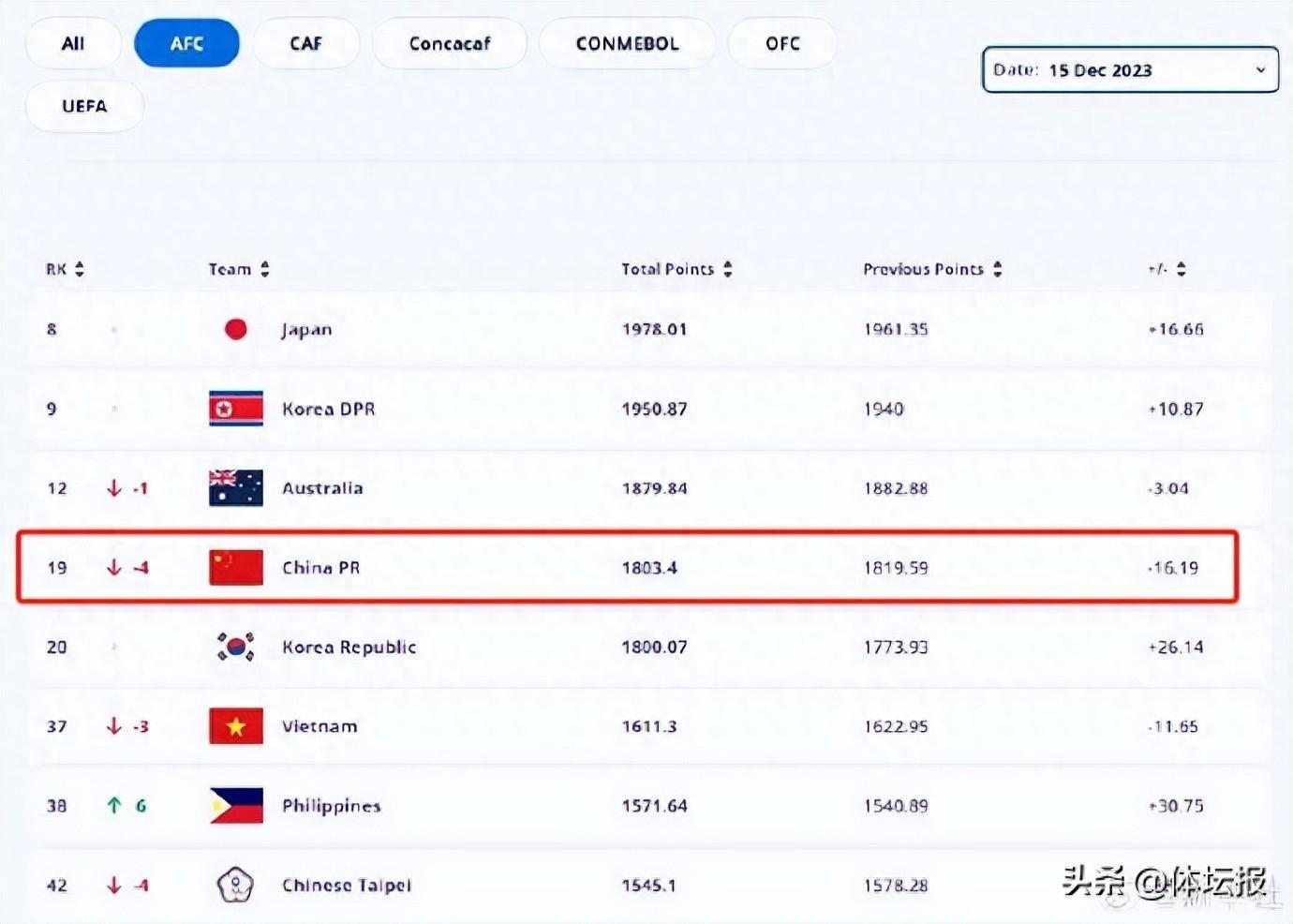The image size is (1293, 924).
Task: Open the Philippines team page
Action: point(331,806)
